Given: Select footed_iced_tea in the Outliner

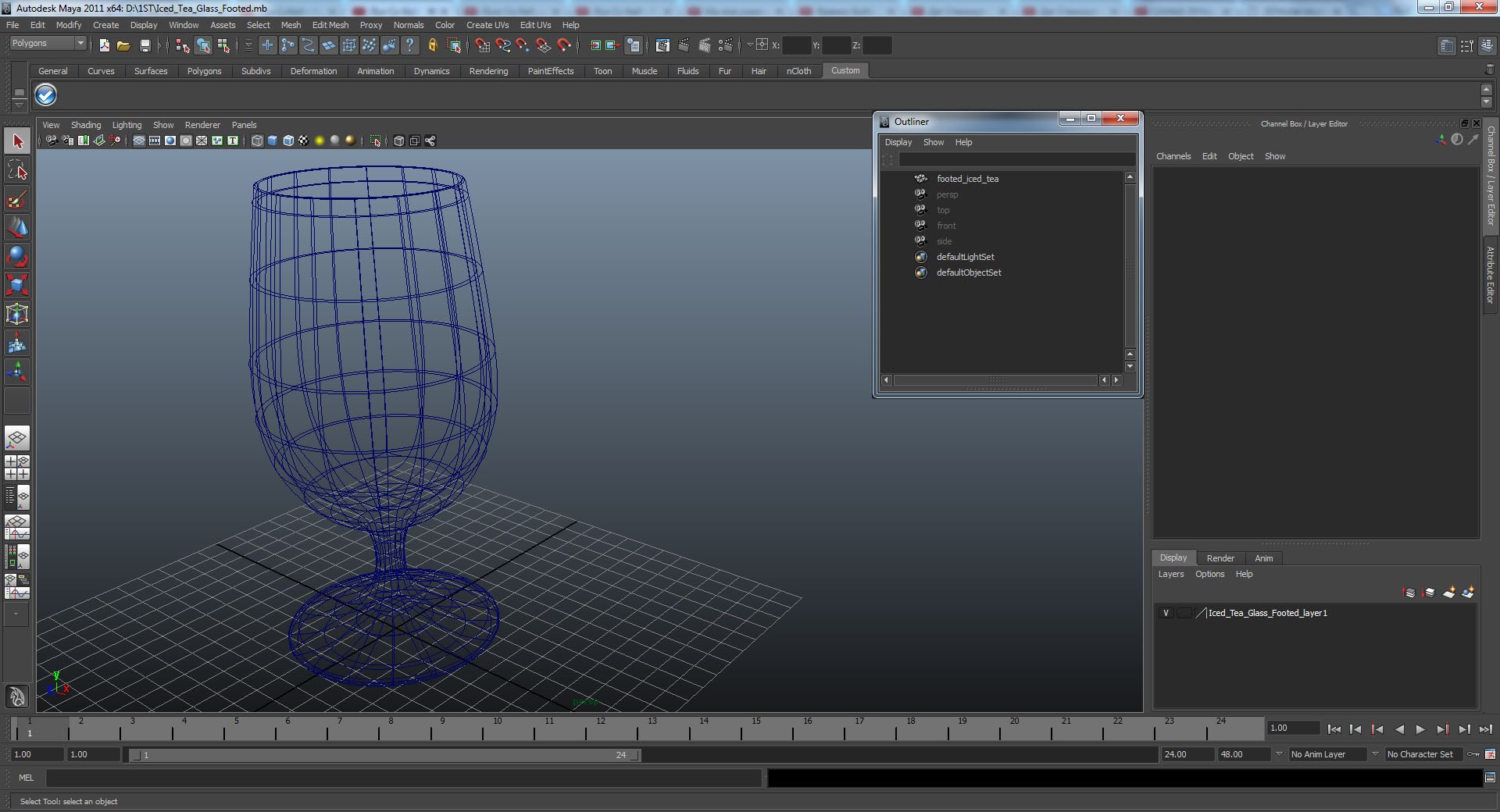Looking at the screenshot, I should click(967, 179).
